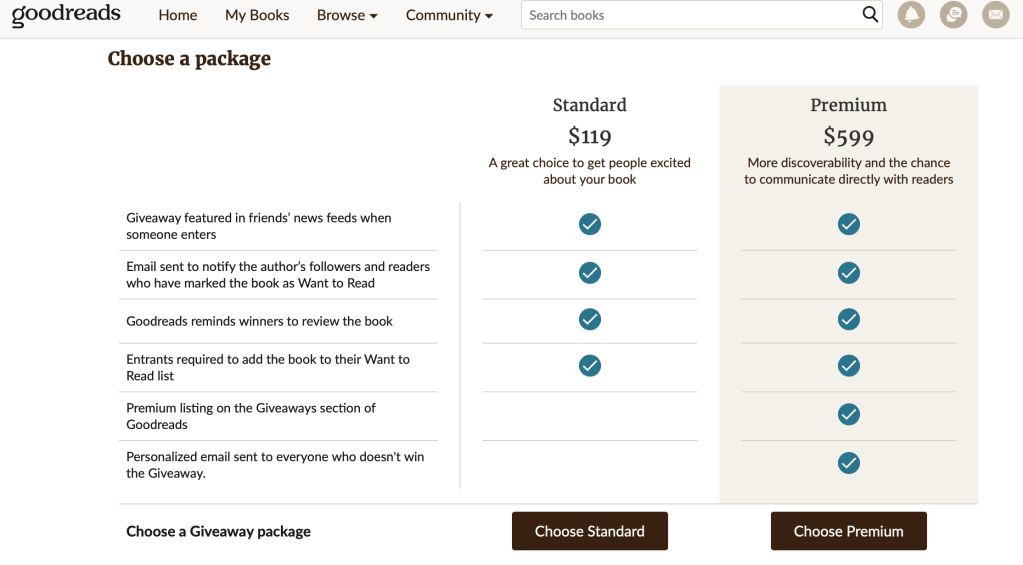Image resolution: width=1023 pixels, height=565 pixels.
Task: Expand the Browse dropdown menu
Action: [347, 15]
